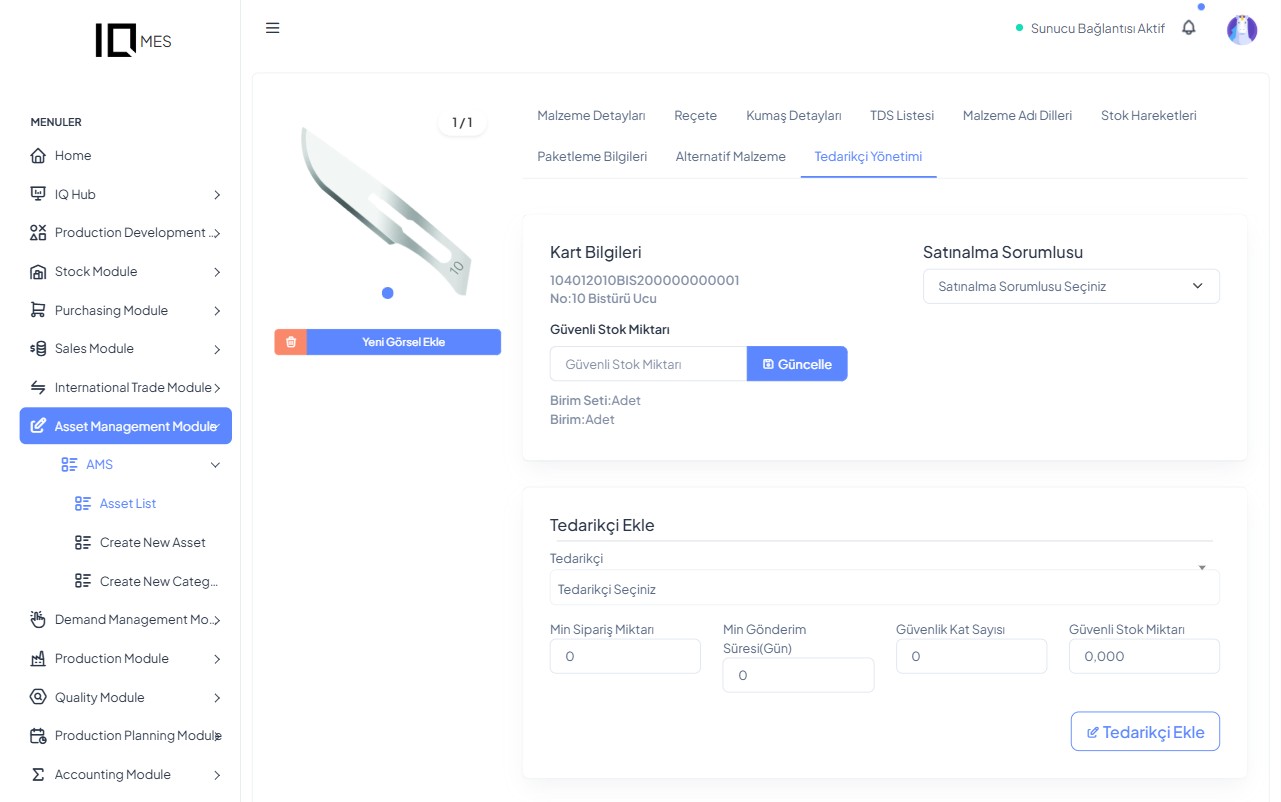Click the red trash delete image icon
This screenshot has width=1281, height=802.
291,342
